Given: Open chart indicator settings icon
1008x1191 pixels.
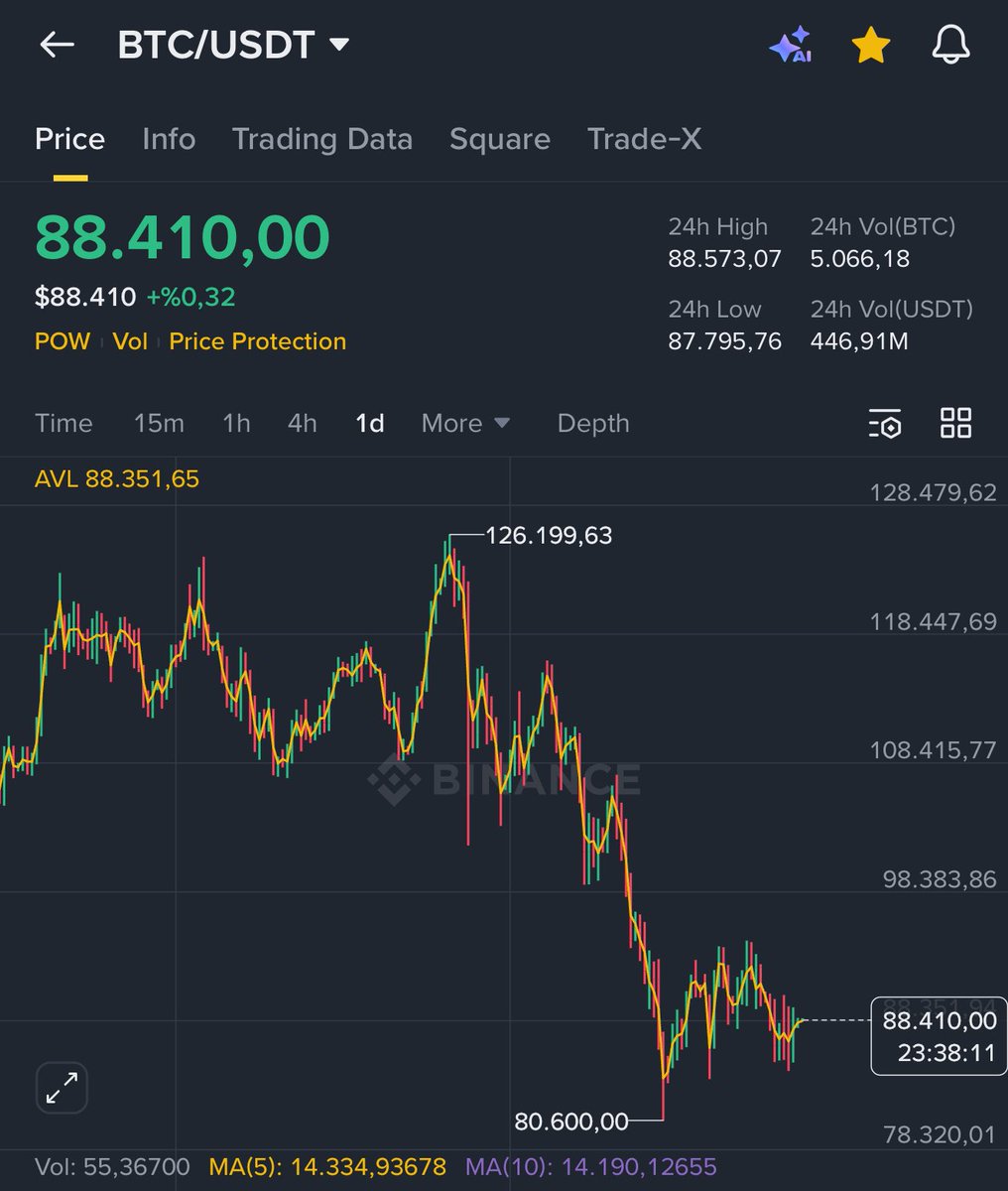Looking at the screenshot, I should 884,423.
